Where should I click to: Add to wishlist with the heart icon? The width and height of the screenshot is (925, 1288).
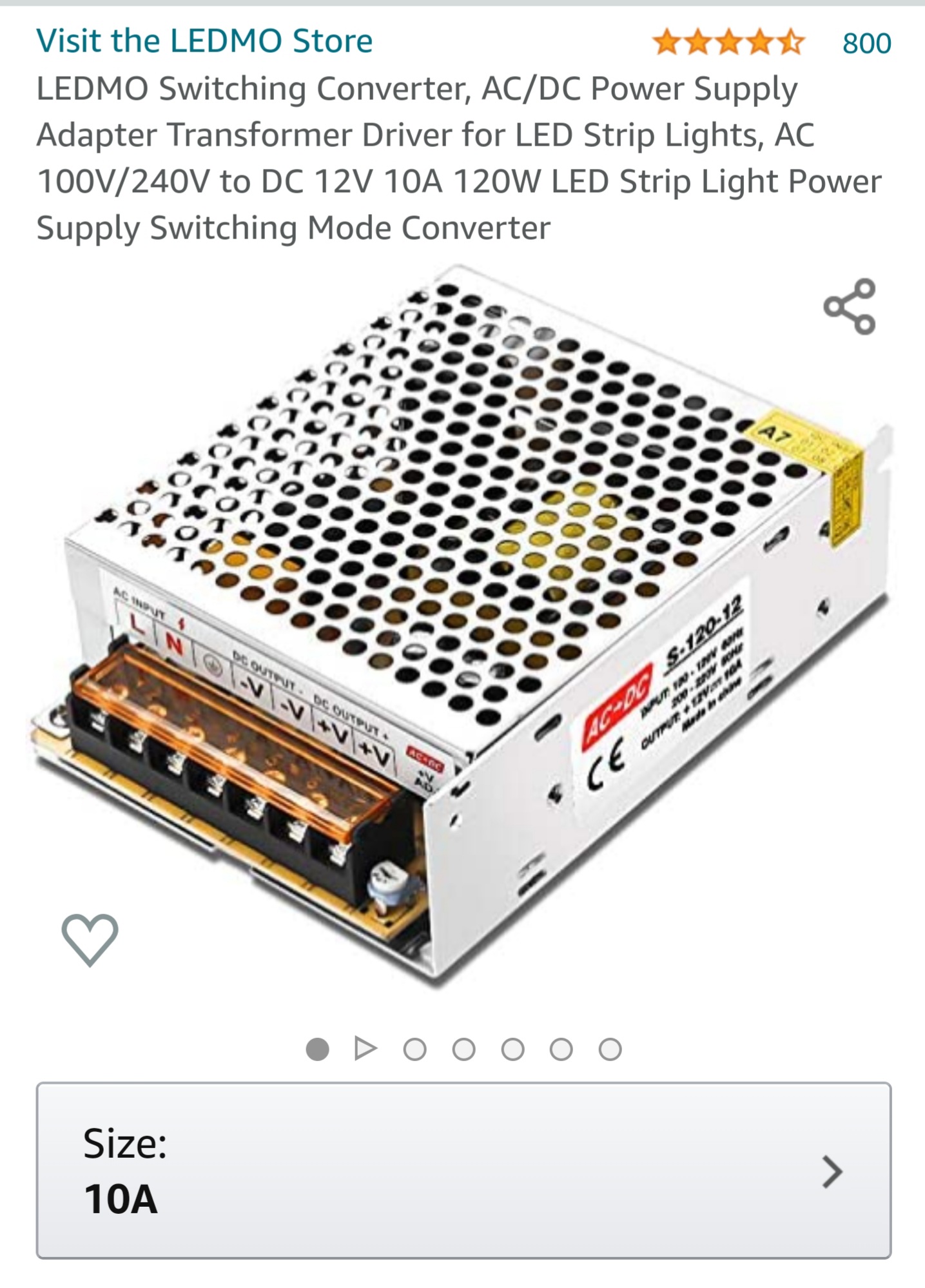coord(90,940)
